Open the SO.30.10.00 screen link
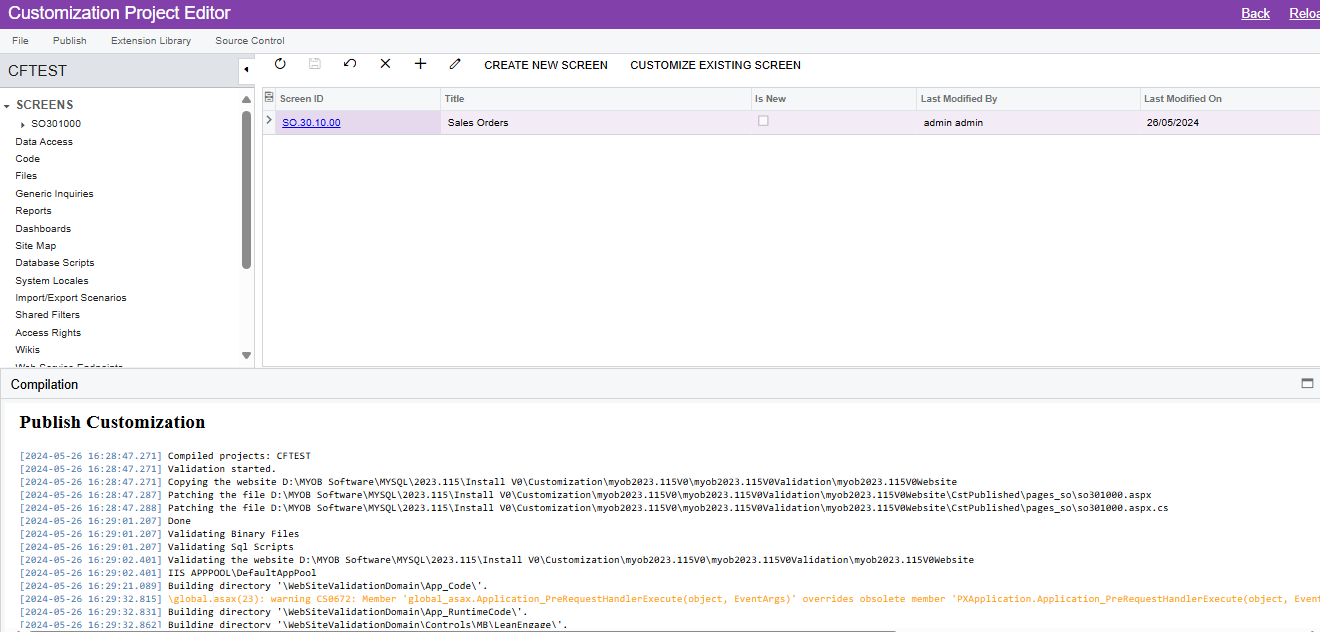The width and height of the screenshot is (1320, 632). click(x=311, y=122)
